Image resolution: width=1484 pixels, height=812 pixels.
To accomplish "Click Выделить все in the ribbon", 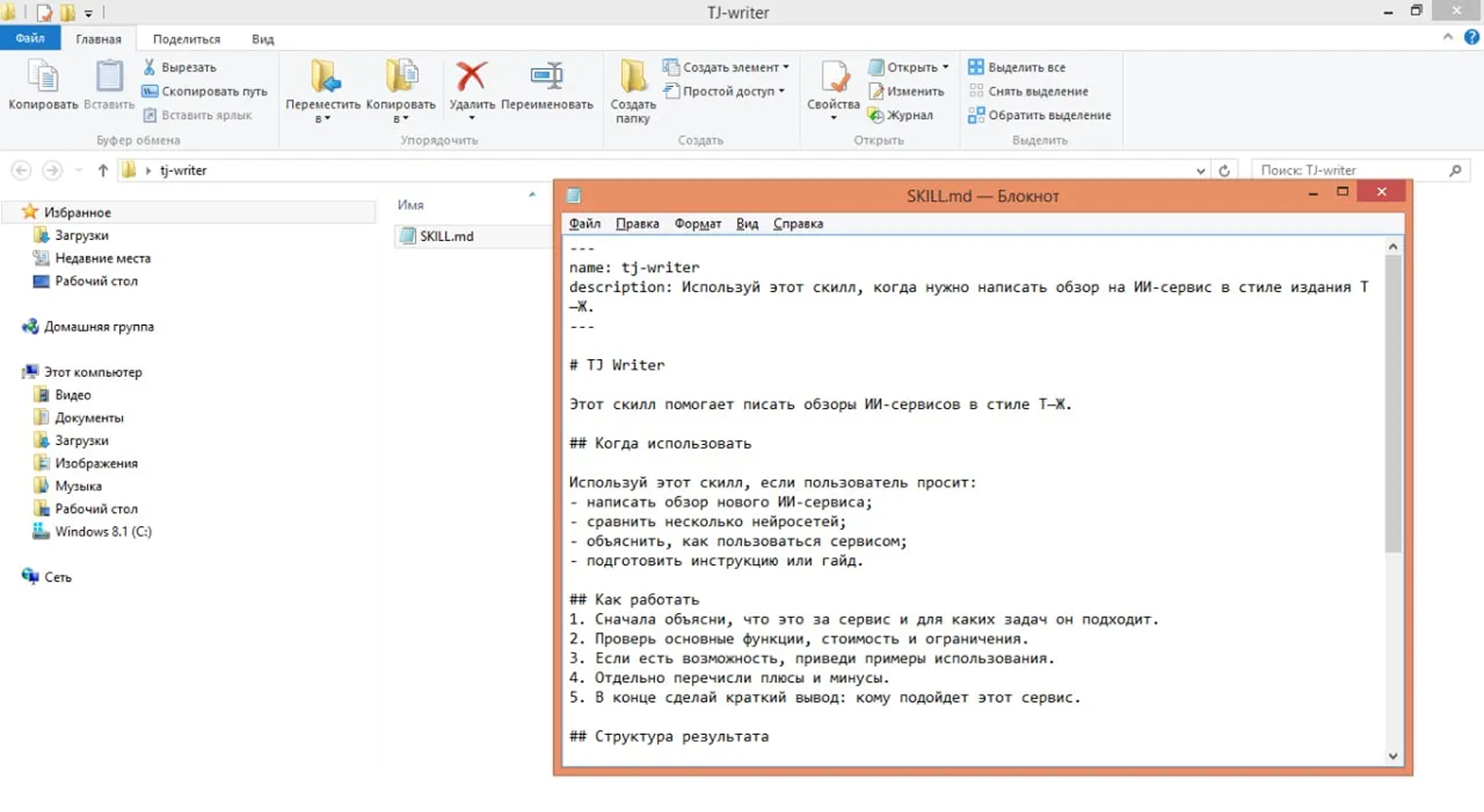I will tap(1016, 67).
